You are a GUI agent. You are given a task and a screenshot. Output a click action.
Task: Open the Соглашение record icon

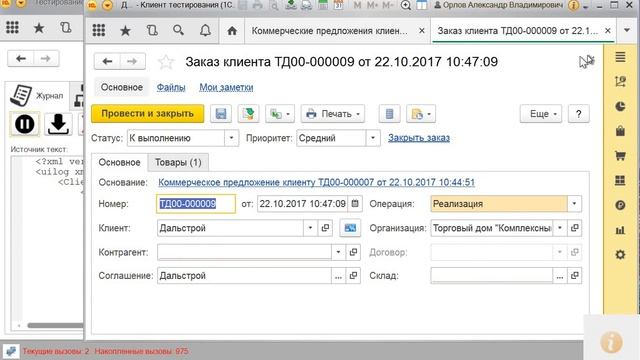pos(353,276)
